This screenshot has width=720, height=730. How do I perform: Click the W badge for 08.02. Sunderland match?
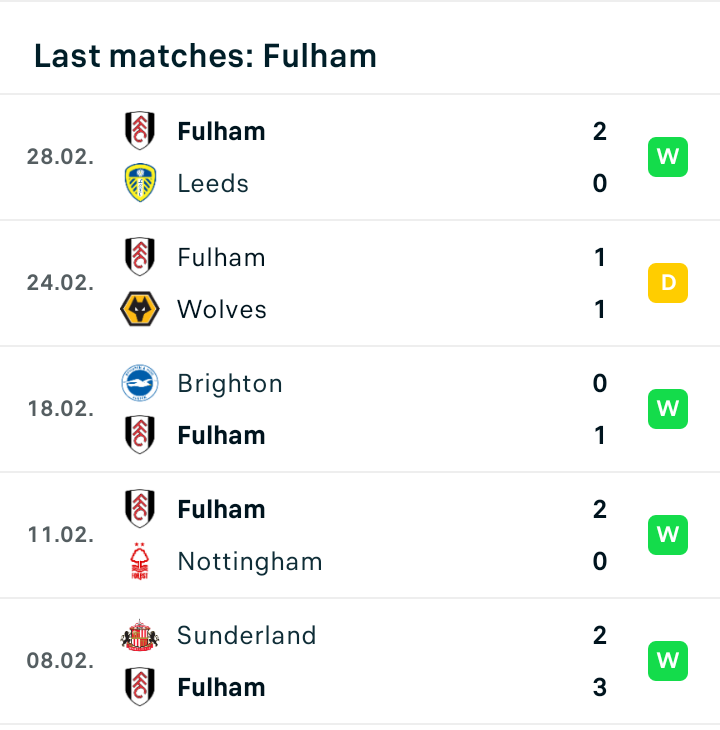click(668, 661)
